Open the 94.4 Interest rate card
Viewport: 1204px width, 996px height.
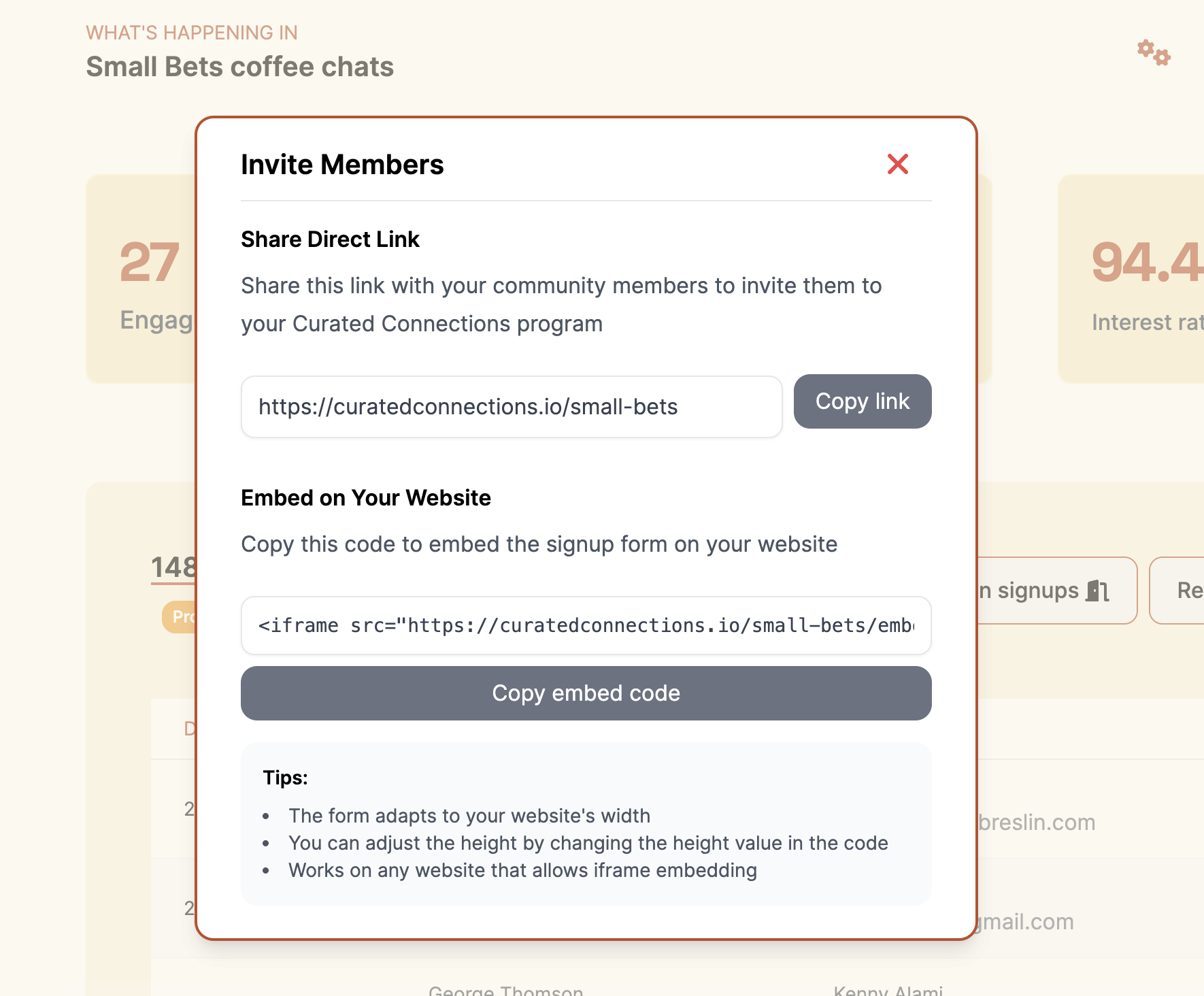pos(1131,279)
